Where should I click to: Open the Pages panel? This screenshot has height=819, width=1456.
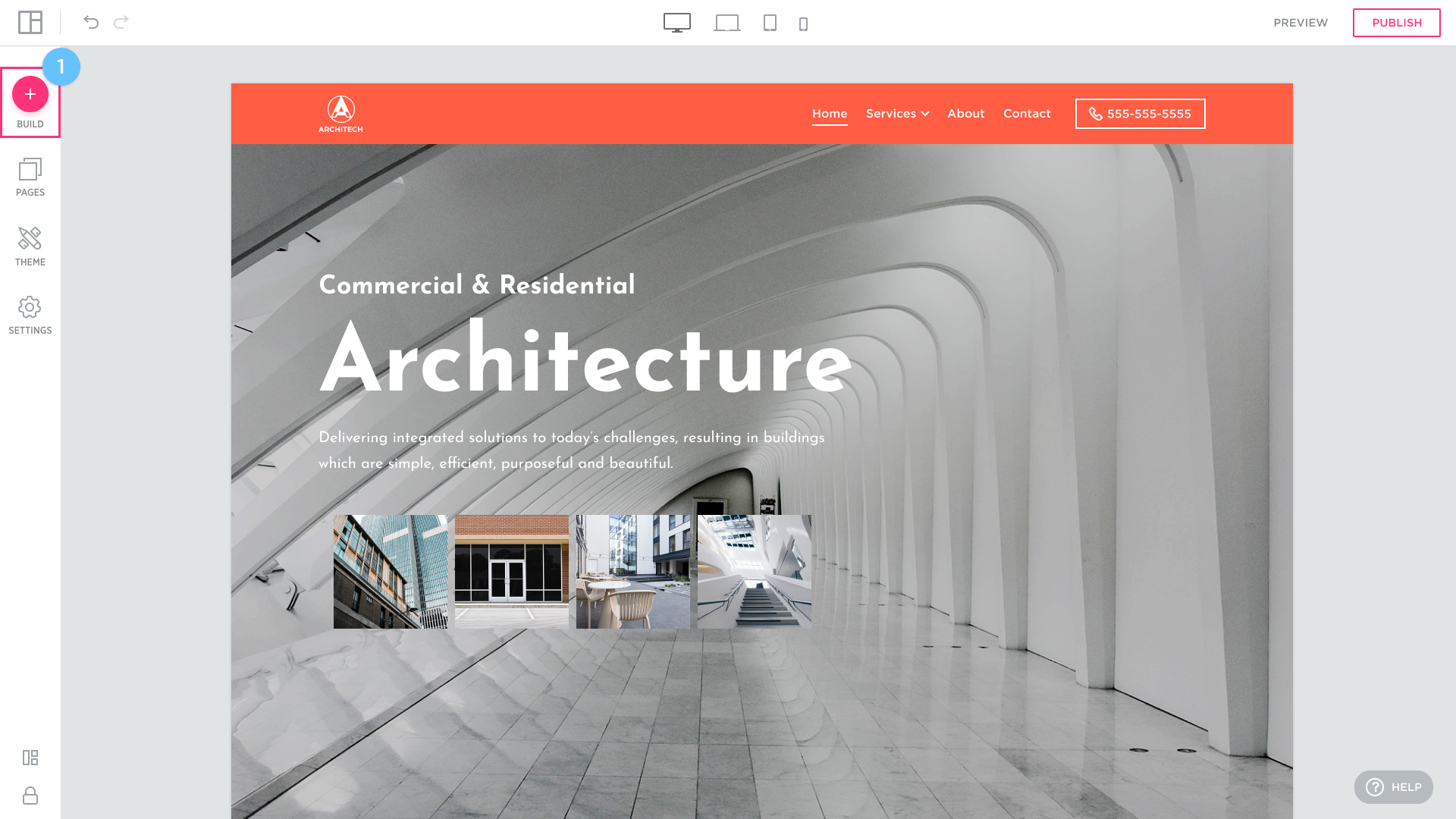pos(30,177)
